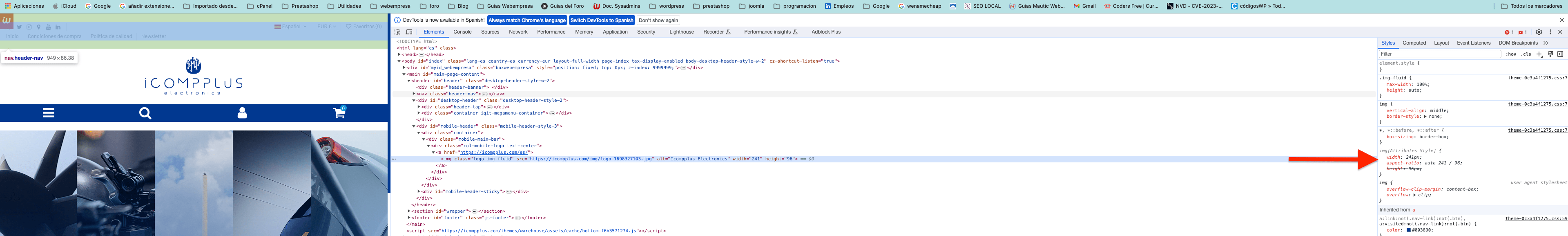1568x236 pixels.
Task: Open the Memory tab
Action: click(584, 32)
